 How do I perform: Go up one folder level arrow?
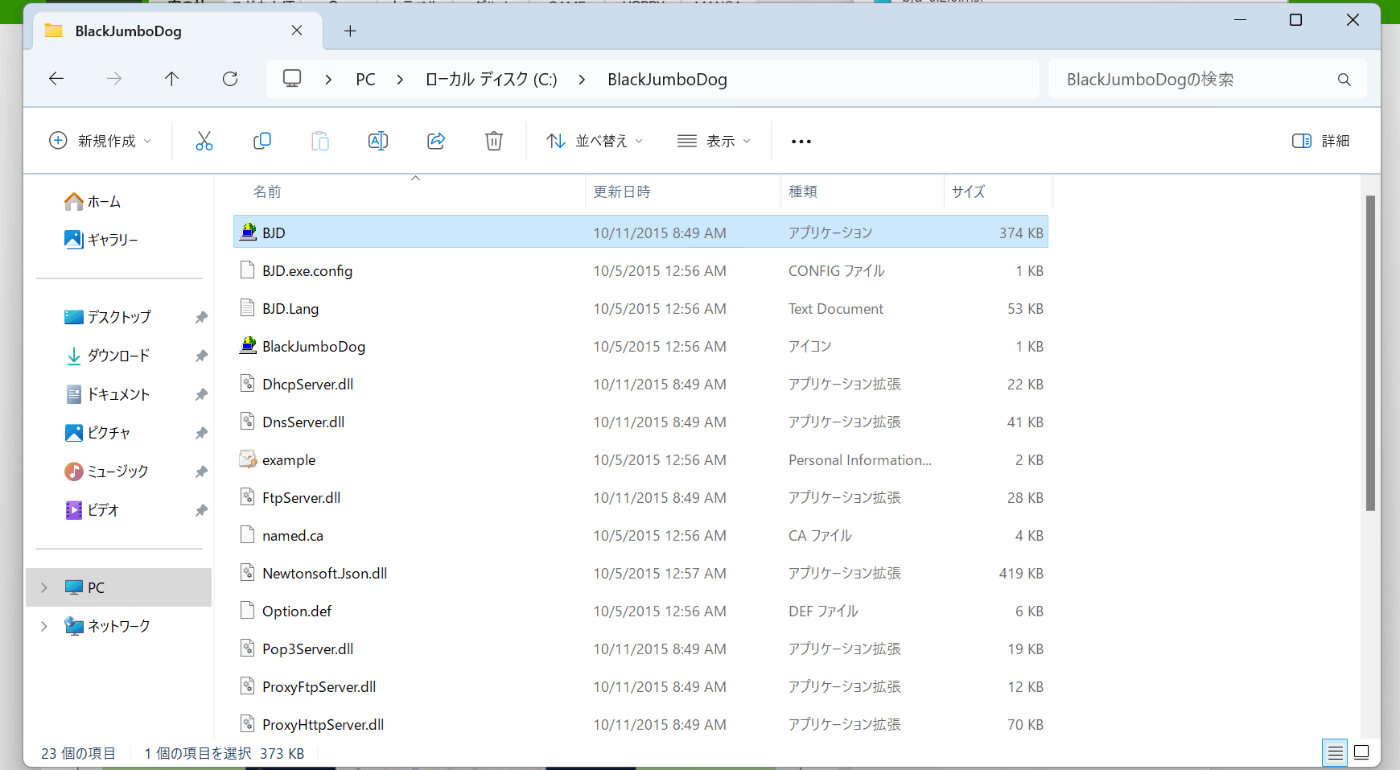coord(172,79)
